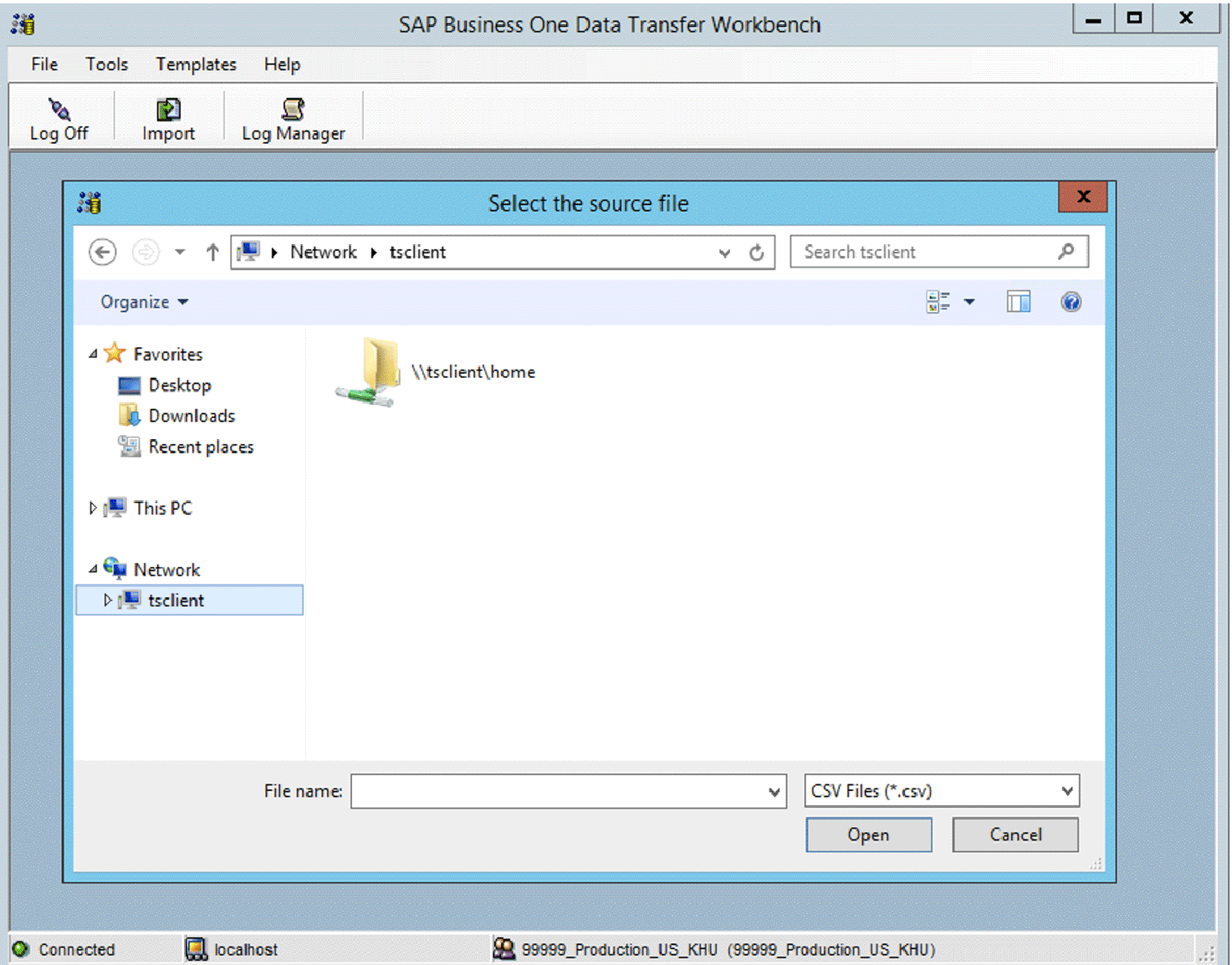Click the search magnifier icon

pyautogui.click(x=1066, y=251)
